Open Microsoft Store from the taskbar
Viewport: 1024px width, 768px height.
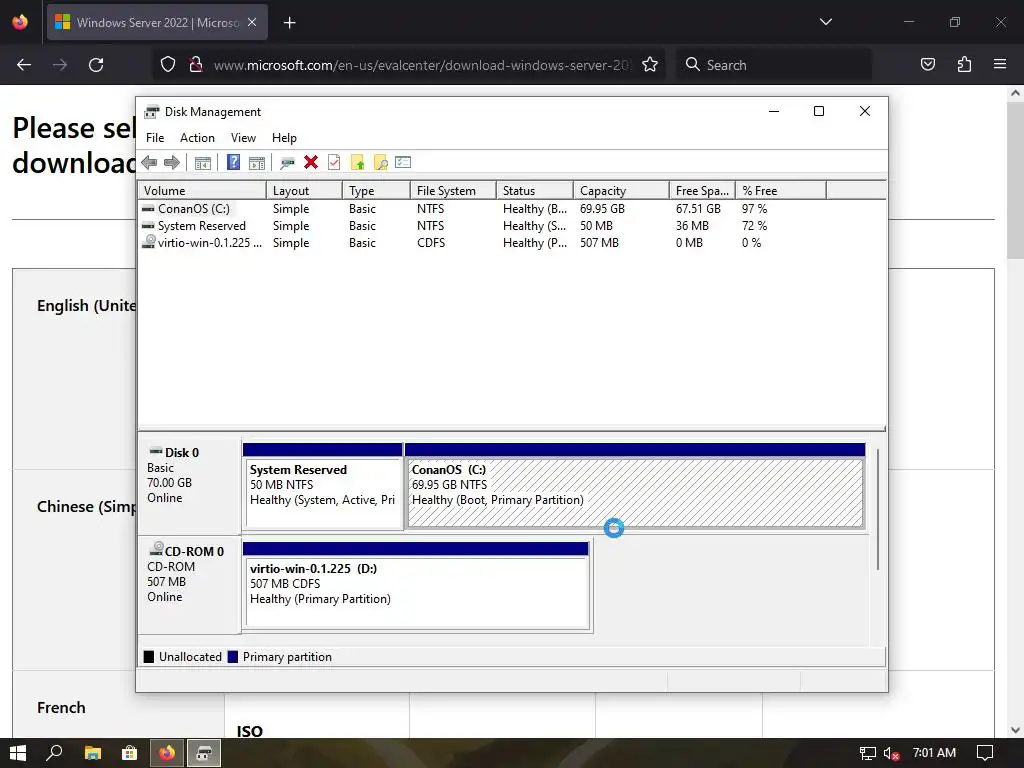(129, 753)
